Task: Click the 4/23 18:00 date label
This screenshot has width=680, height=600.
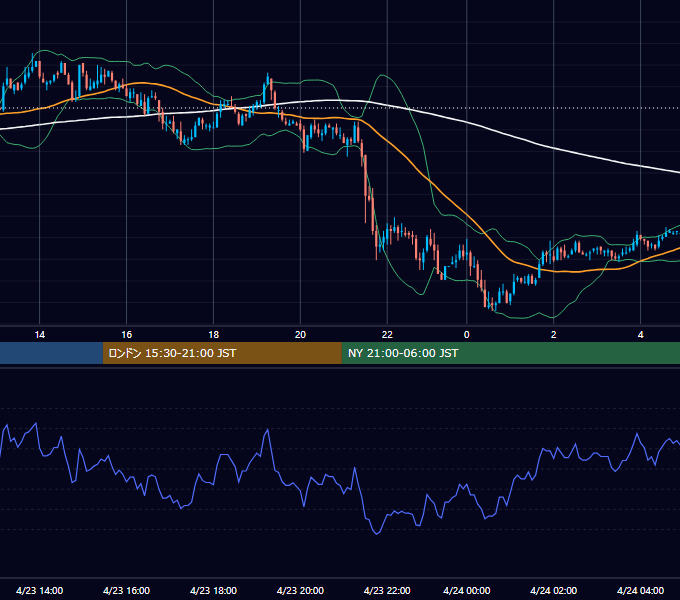Action: tap(213, 590)
